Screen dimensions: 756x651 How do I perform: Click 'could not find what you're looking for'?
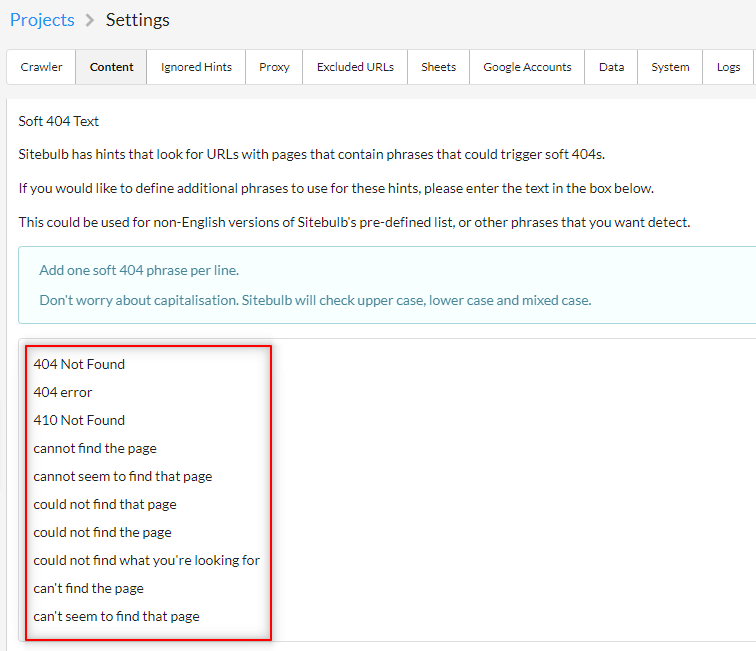coord(147,560)
